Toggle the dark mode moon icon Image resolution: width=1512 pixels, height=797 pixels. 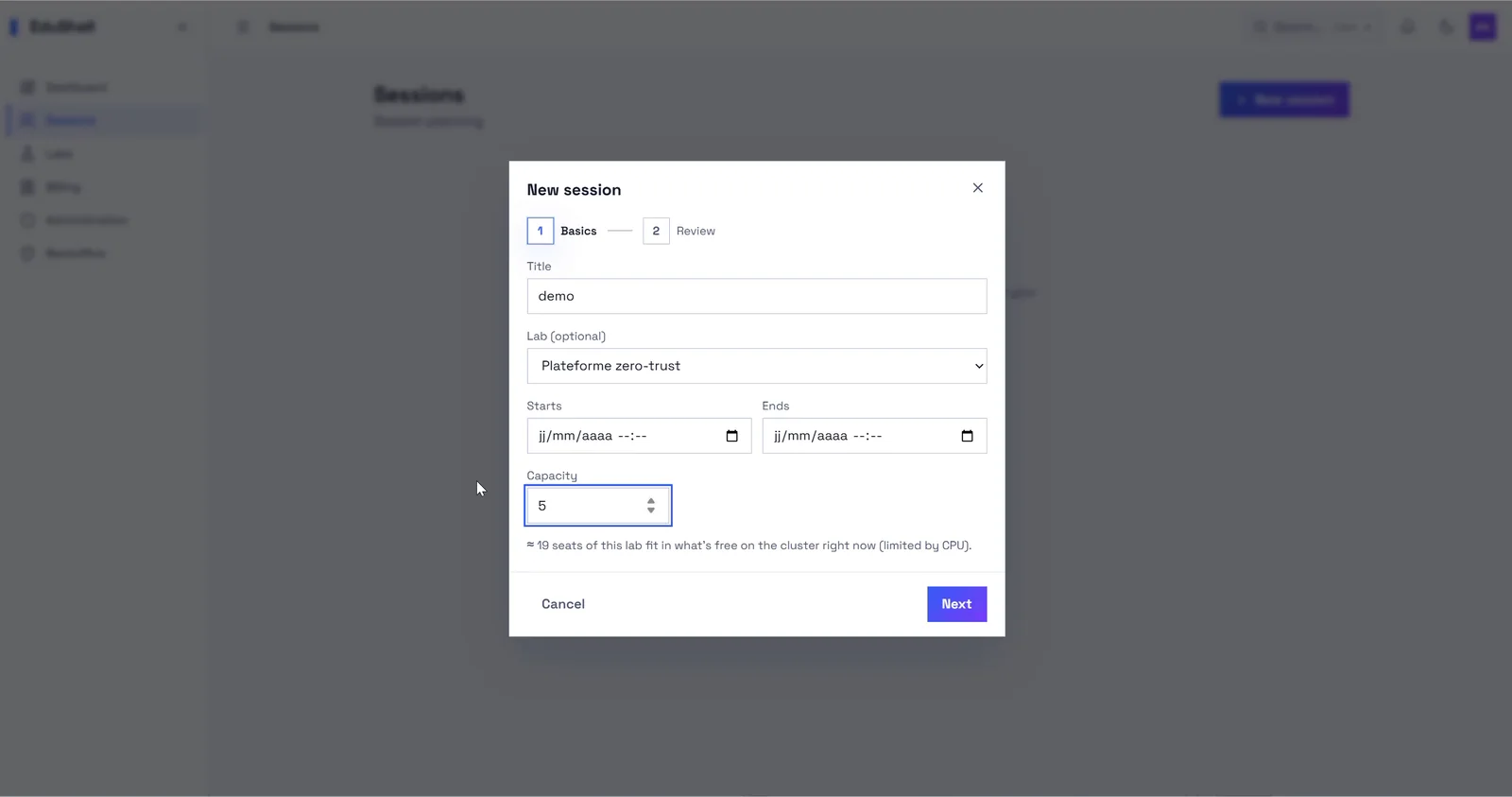(x=1446, y=27)
